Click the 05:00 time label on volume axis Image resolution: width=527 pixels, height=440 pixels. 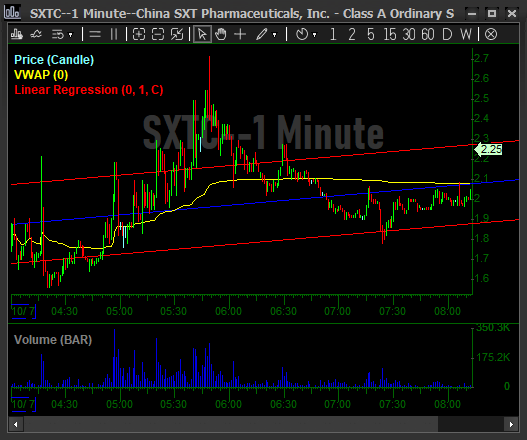(119, 404)
